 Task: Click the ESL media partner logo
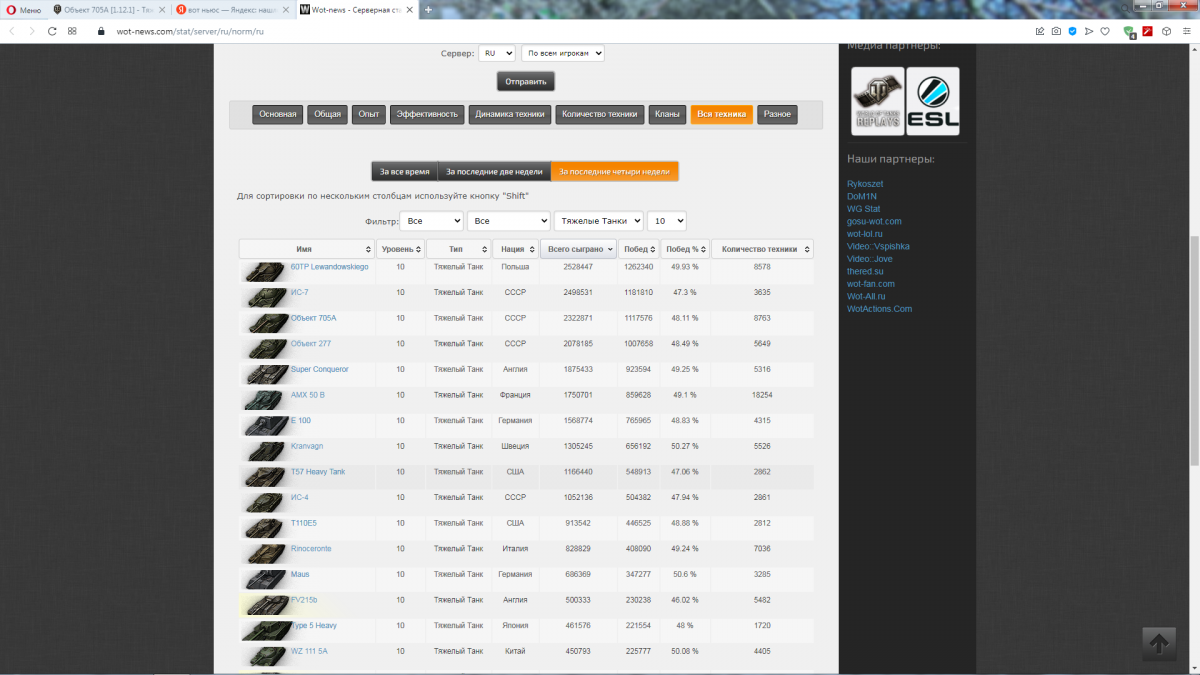[932, 101]
